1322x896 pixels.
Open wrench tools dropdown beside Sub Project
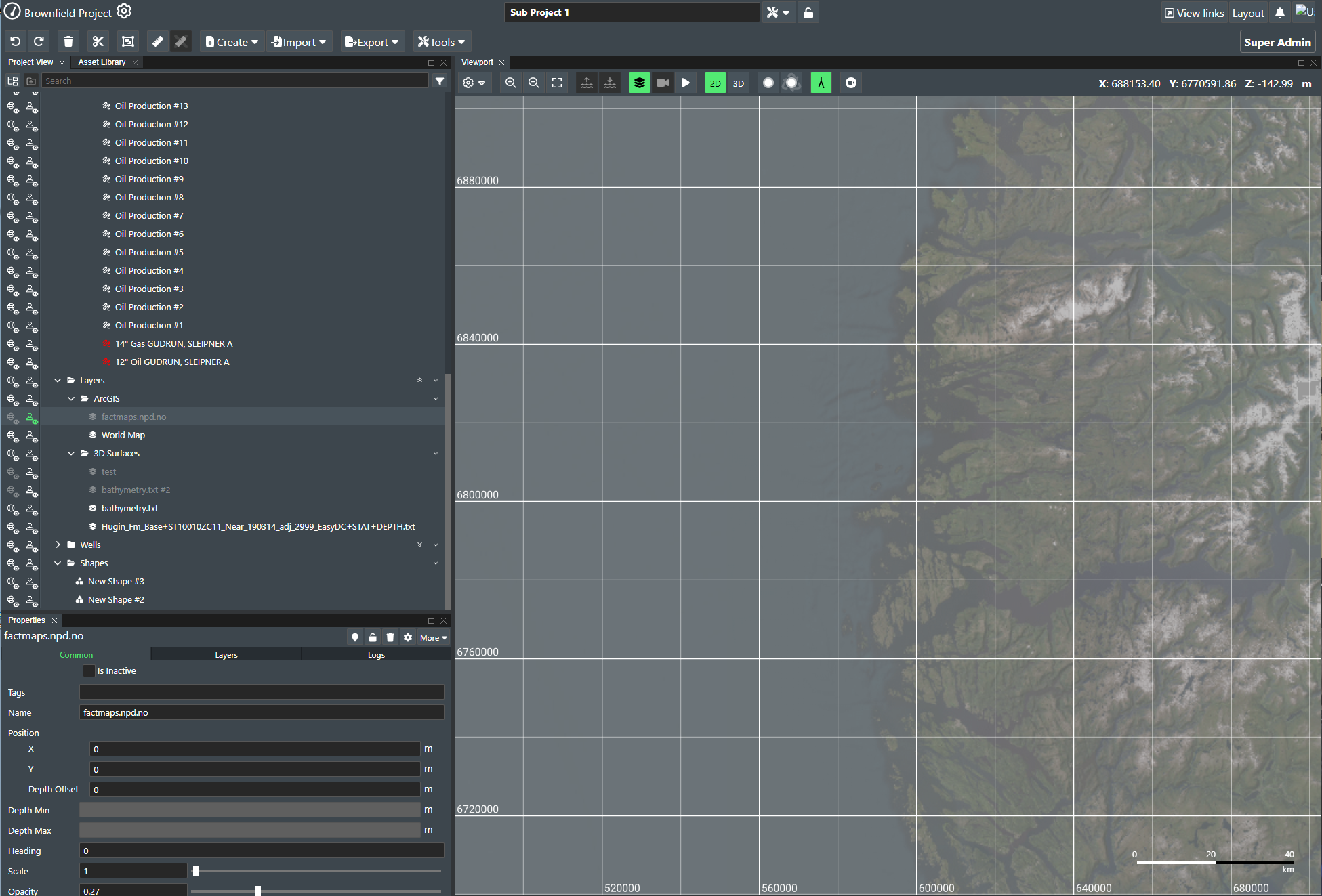(778, 13)
